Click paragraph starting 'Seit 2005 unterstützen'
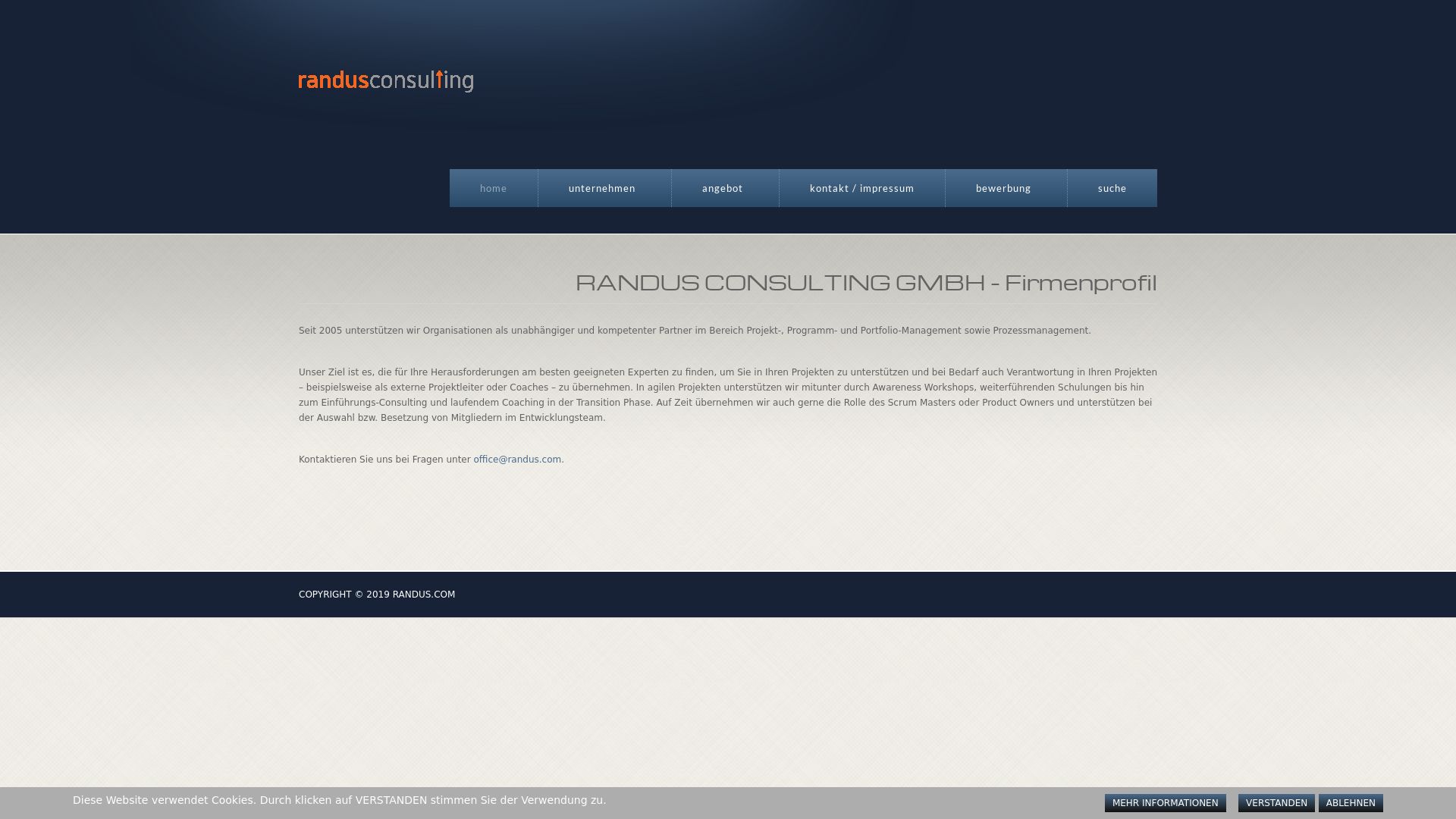 pos(695,331)
